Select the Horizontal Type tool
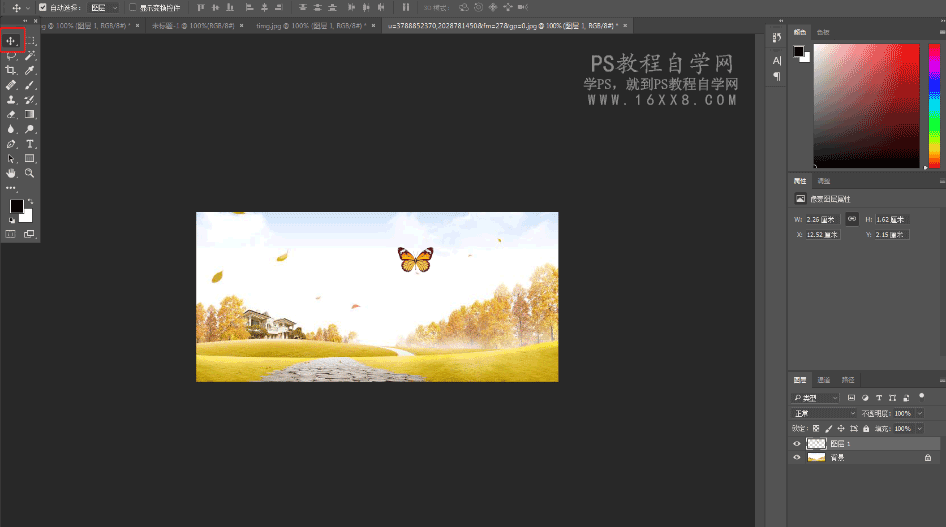 tap(30, 144)
